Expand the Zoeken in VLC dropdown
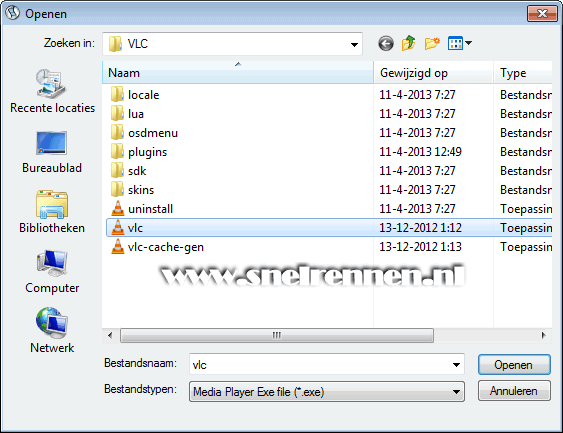Image resolution: width=563 pixels, height=433 pixels. tap(354, 44)
